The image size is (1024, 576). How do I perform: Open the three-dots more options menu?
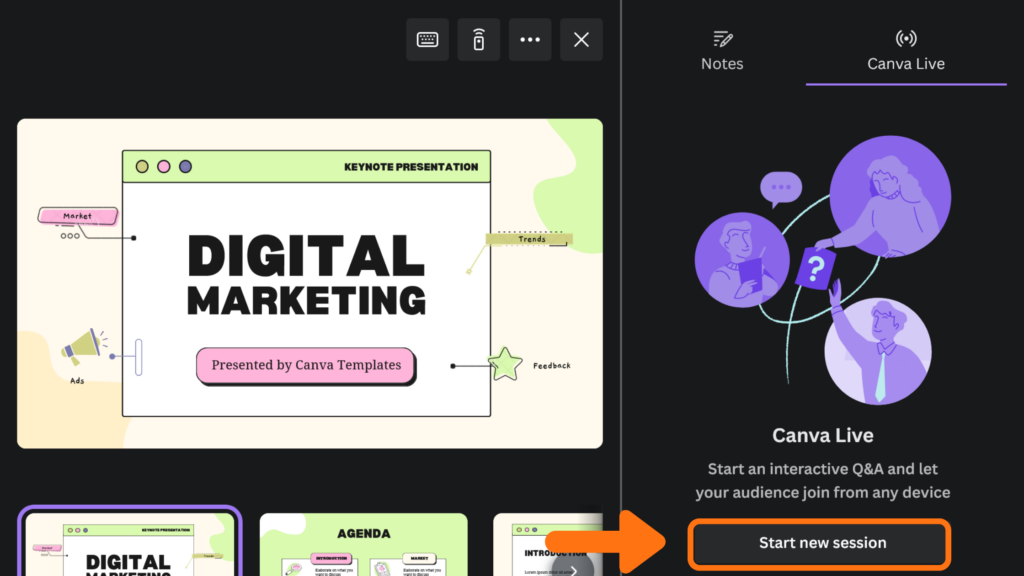coord(530,40)
